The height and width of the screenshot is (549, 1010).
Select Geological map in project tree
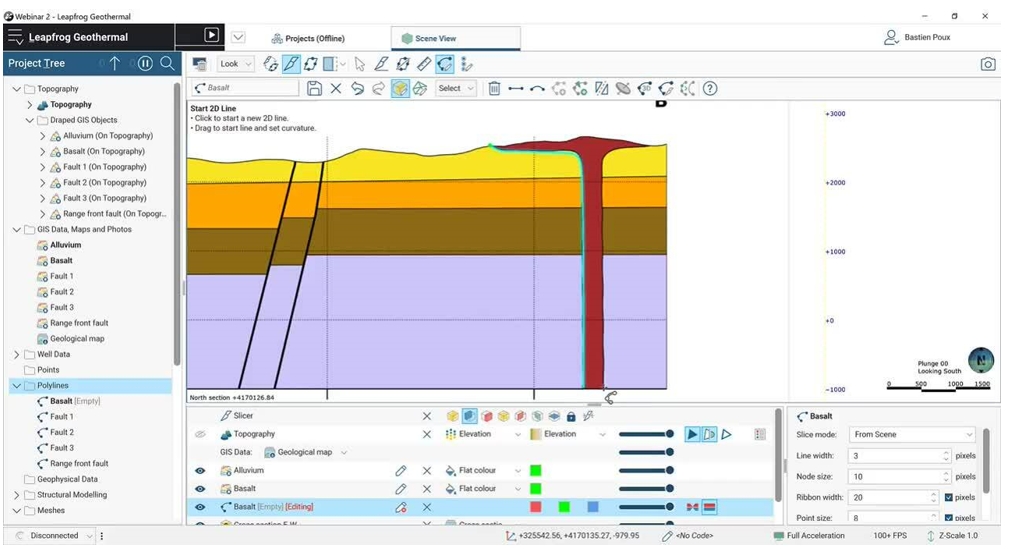click(77, 339)
